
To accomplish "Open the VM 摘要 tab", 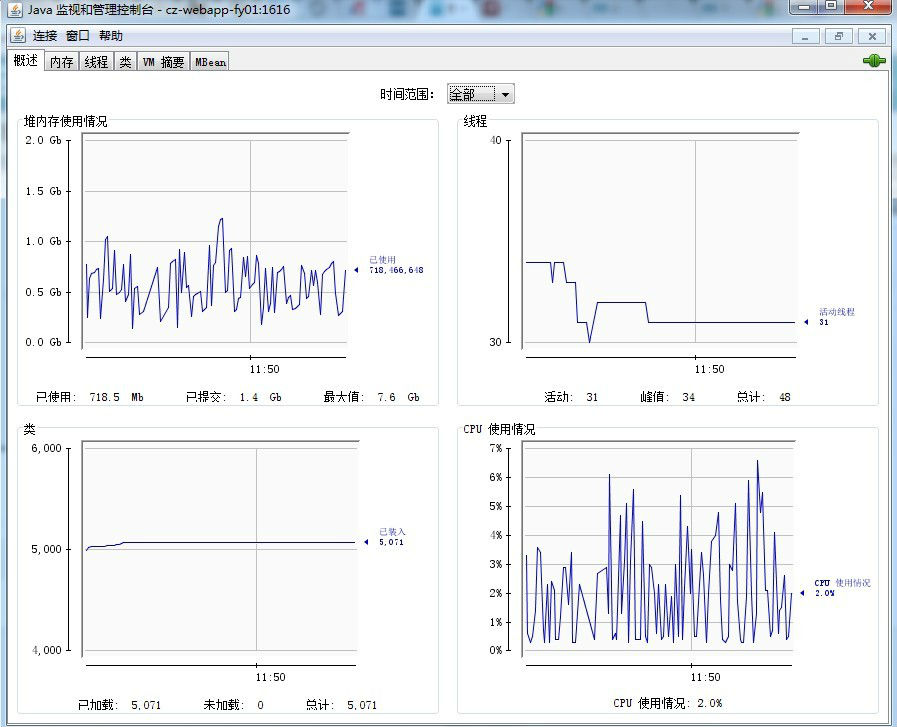I will (x=163, y=62).
